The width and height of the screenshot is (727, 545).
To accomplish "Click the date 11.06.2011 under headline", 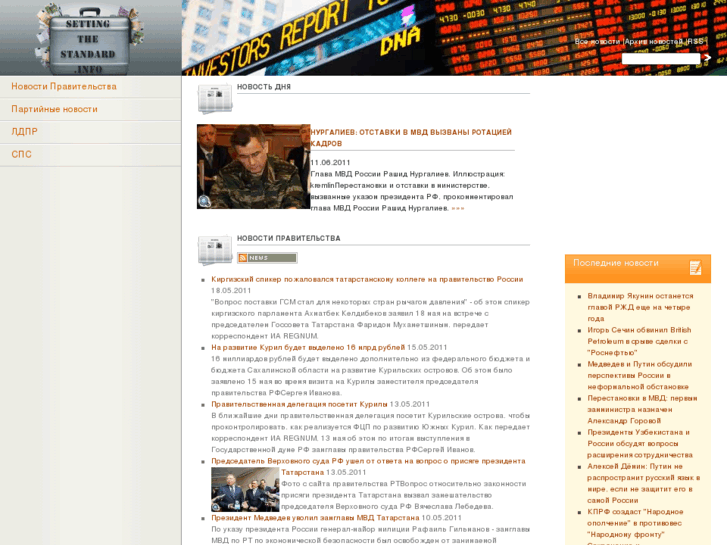I will click(x=330, y=163).
